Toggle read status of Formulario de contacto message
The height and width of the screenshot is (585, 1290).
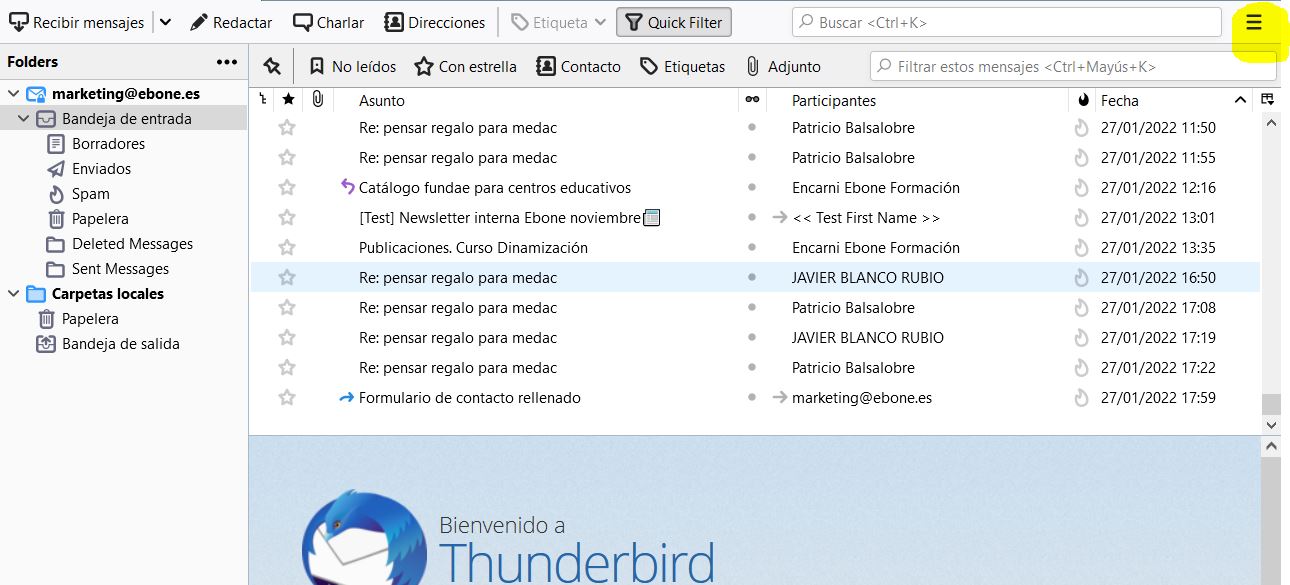751,398
